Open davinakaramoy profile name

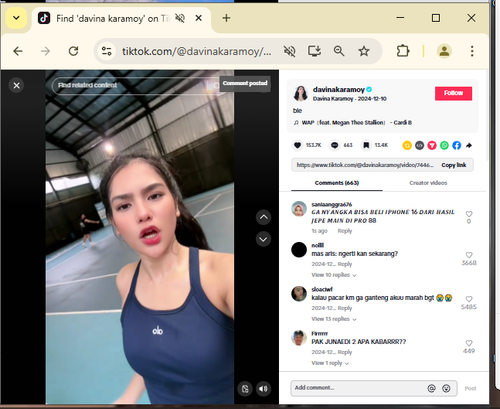pos(339,89)
